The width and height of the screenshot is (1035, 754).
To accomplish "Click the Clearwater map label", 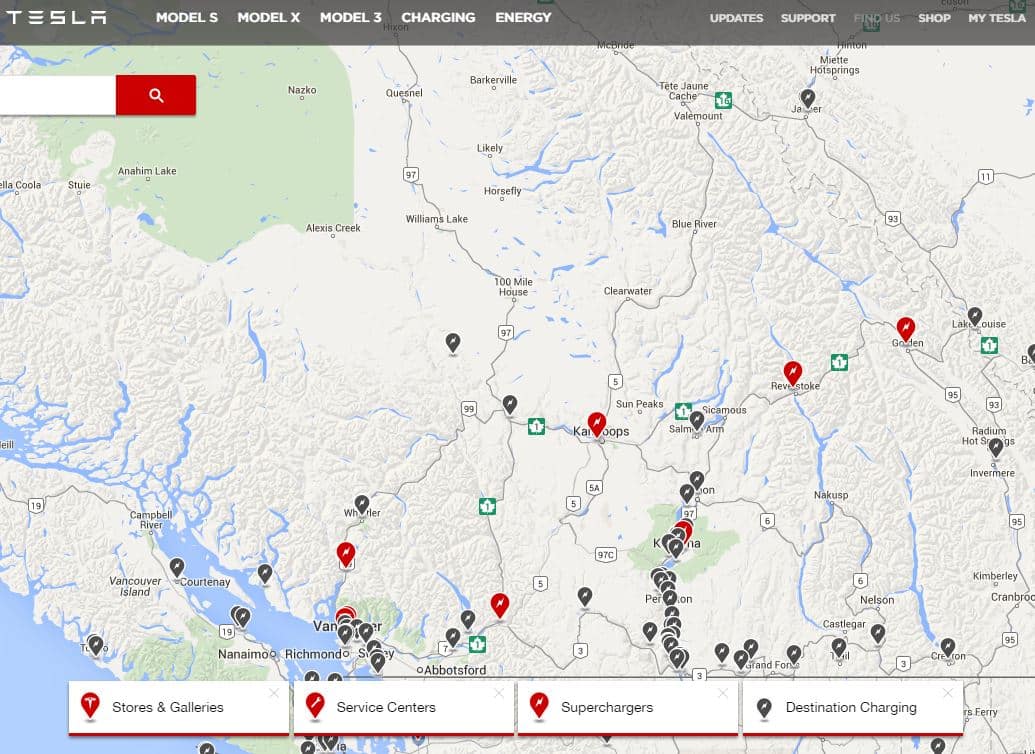I will pyautogui.click(x=628, y=291).
